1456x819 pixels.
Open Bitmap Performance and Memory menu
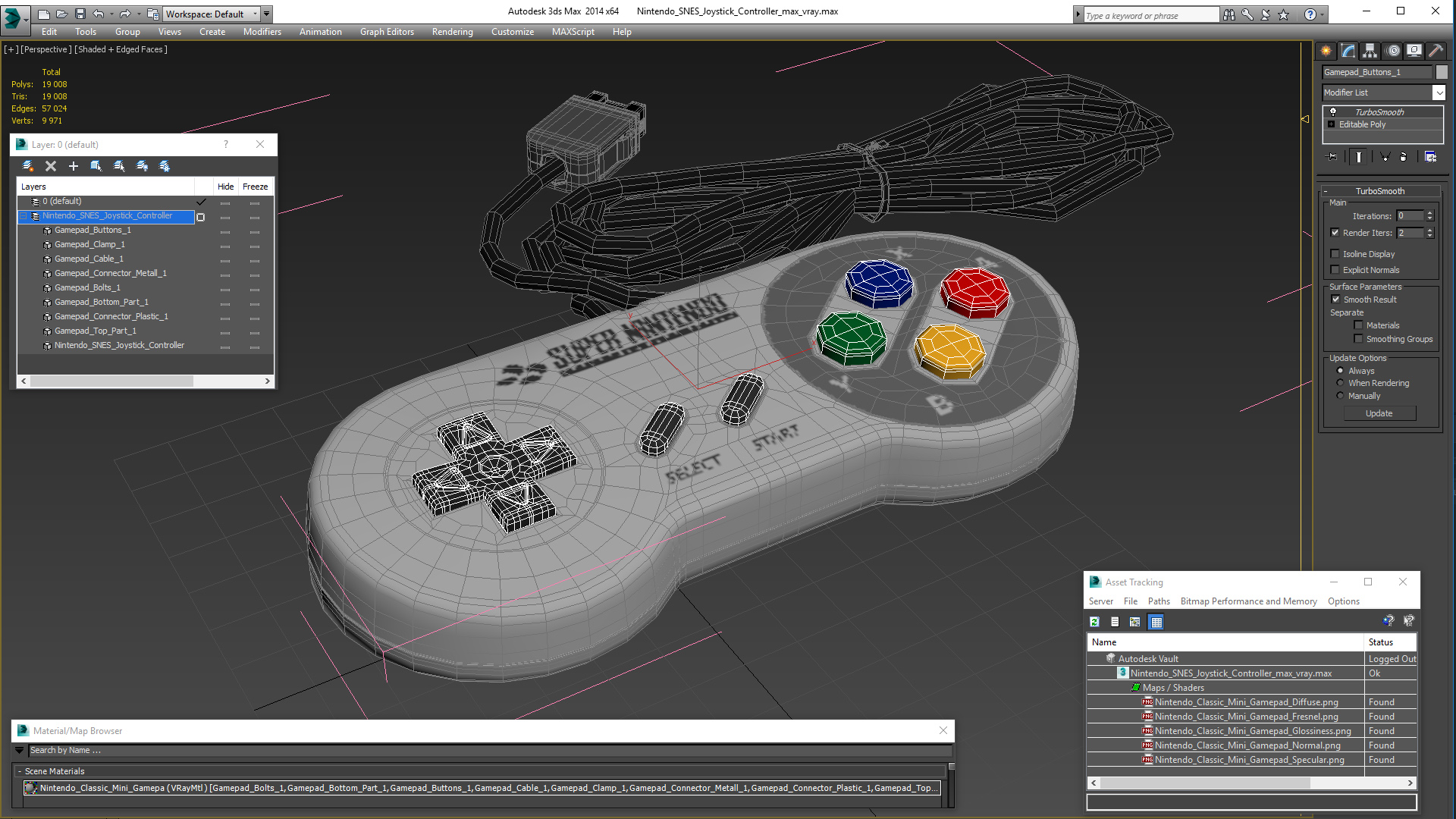click(x=1248, y=601)
